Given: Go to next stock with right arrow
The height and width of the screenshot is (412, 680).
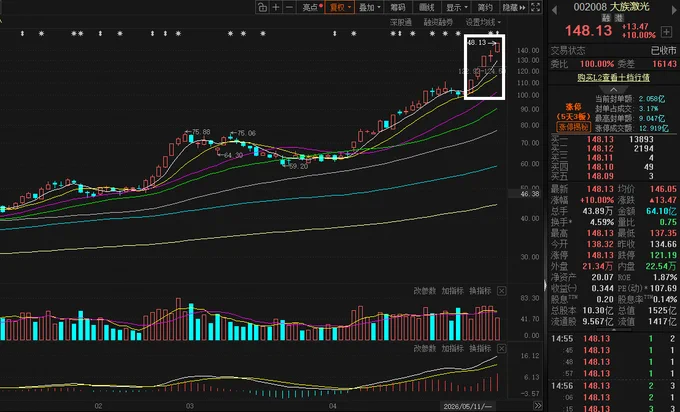Looking at the screenshot, I should click(x=675, y=10).
